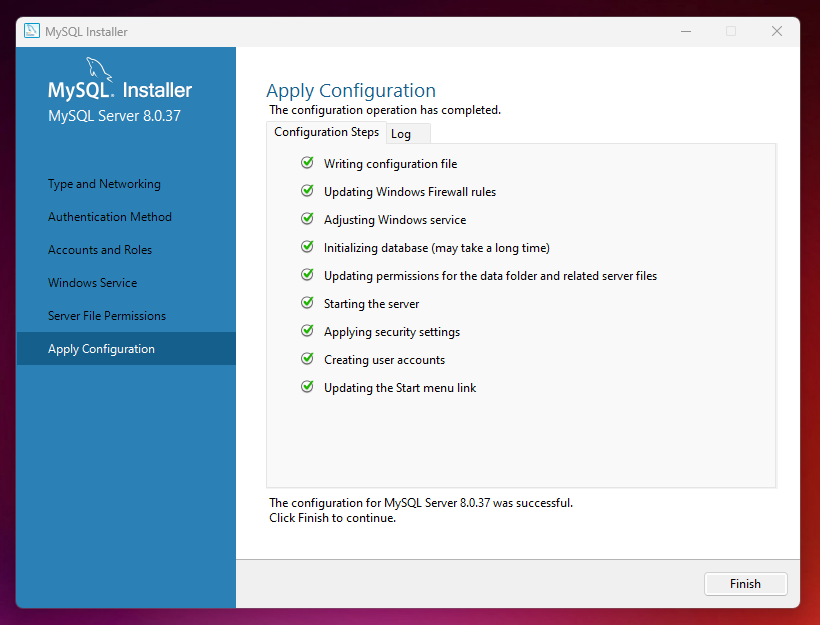Select Apply Configuration sidebar step
This screenshot has height=625, width=820.
click(x=126, y=349)
